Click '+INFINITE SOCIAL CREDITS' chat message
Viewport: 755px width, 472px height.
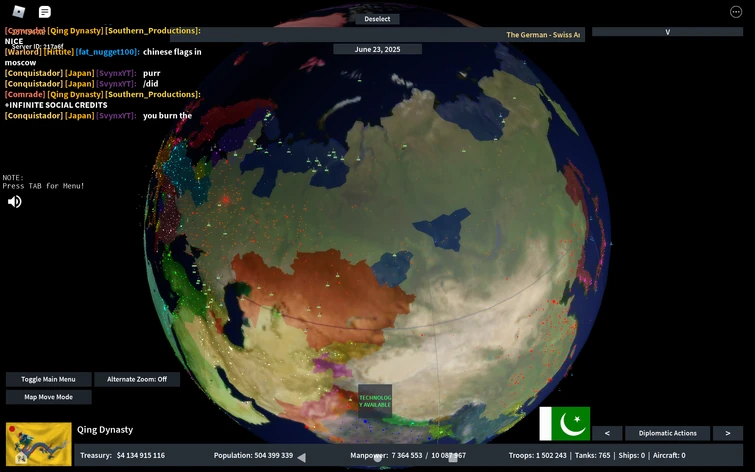pos(56,105)
